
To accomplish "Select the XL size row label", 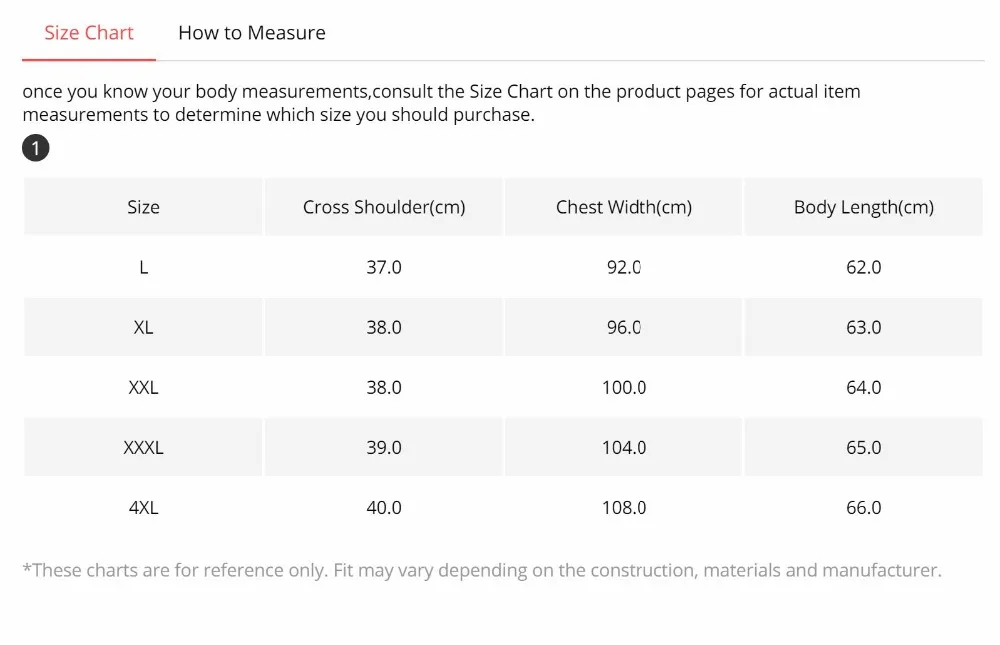I will [143, 327].
